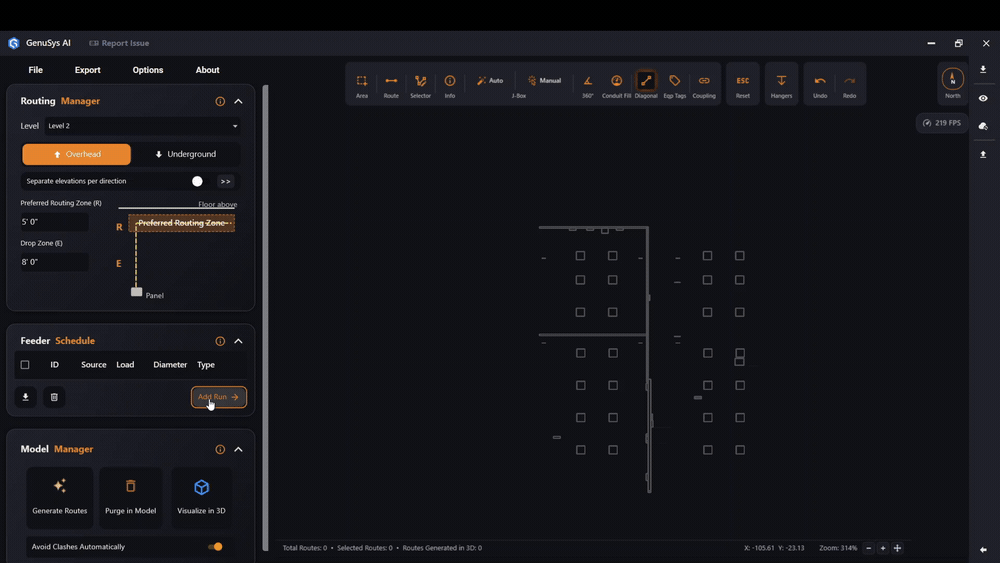Choose Auto J-Box mode
The height and width of the screenshot is (563, 1000).
point(490,81)
